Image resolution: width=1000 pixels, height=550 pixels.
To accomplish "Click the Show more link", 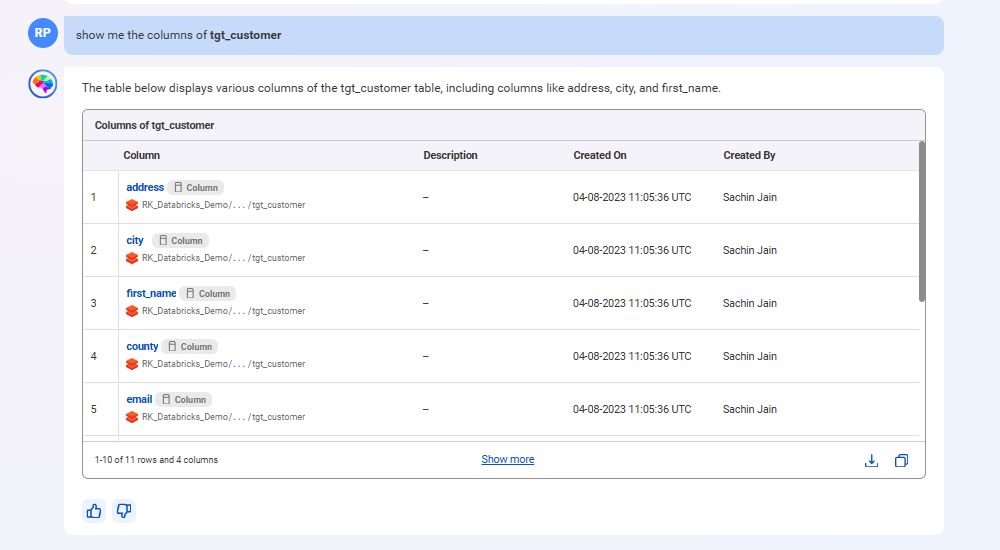I will [x=508, y=459].
